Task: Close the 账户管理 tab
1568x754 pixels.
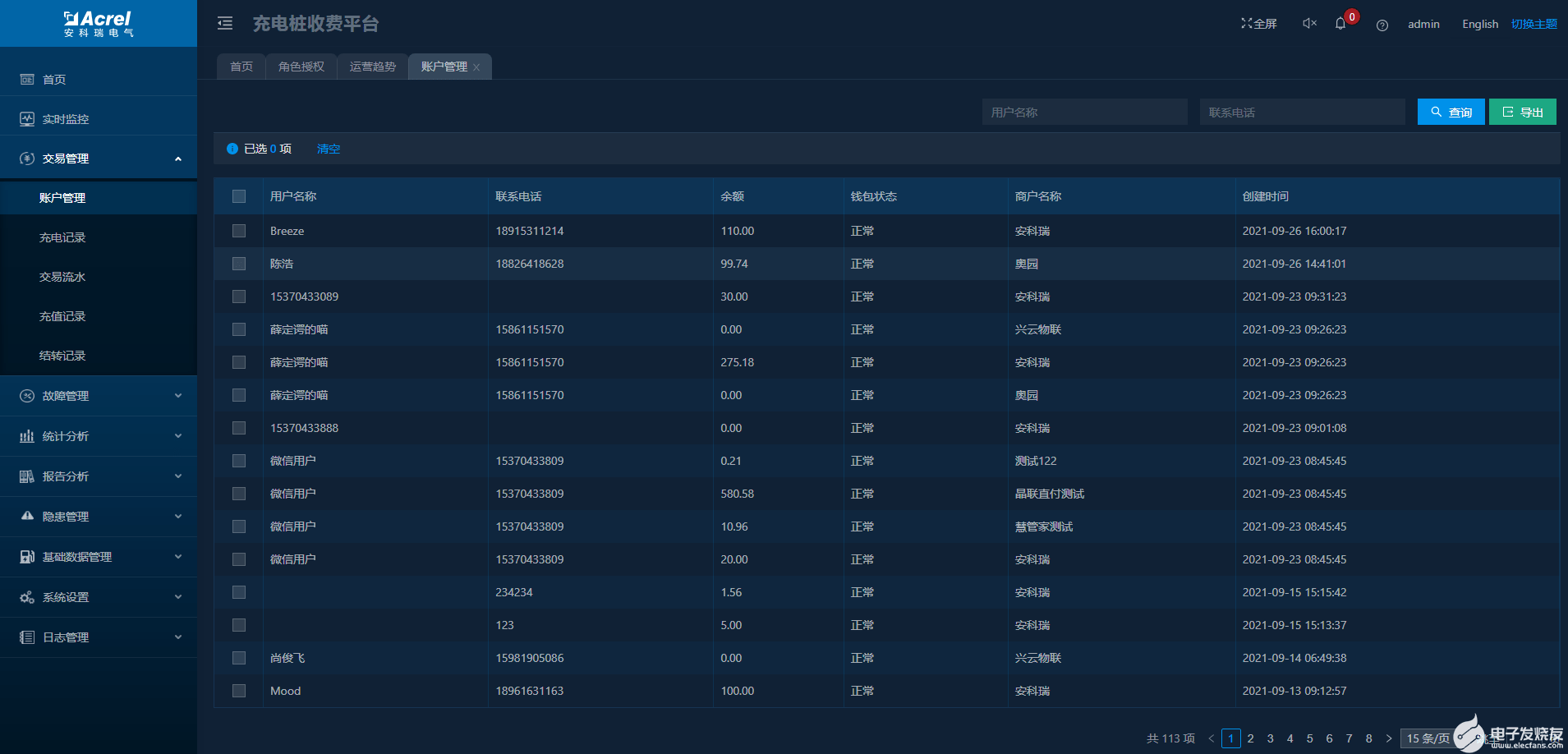Action: point(476,67)
